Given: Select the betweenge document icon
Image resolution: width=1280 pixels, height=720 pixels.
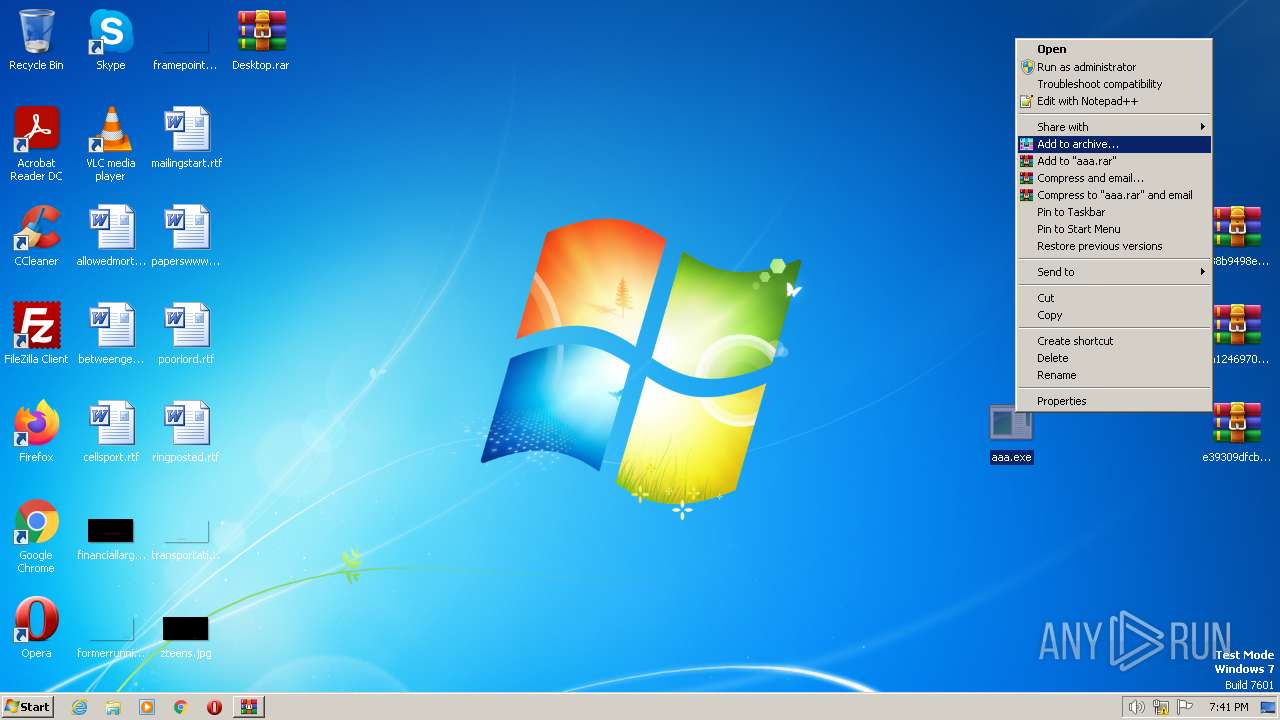Looking at the screenshot, I should tap(110, 334).
